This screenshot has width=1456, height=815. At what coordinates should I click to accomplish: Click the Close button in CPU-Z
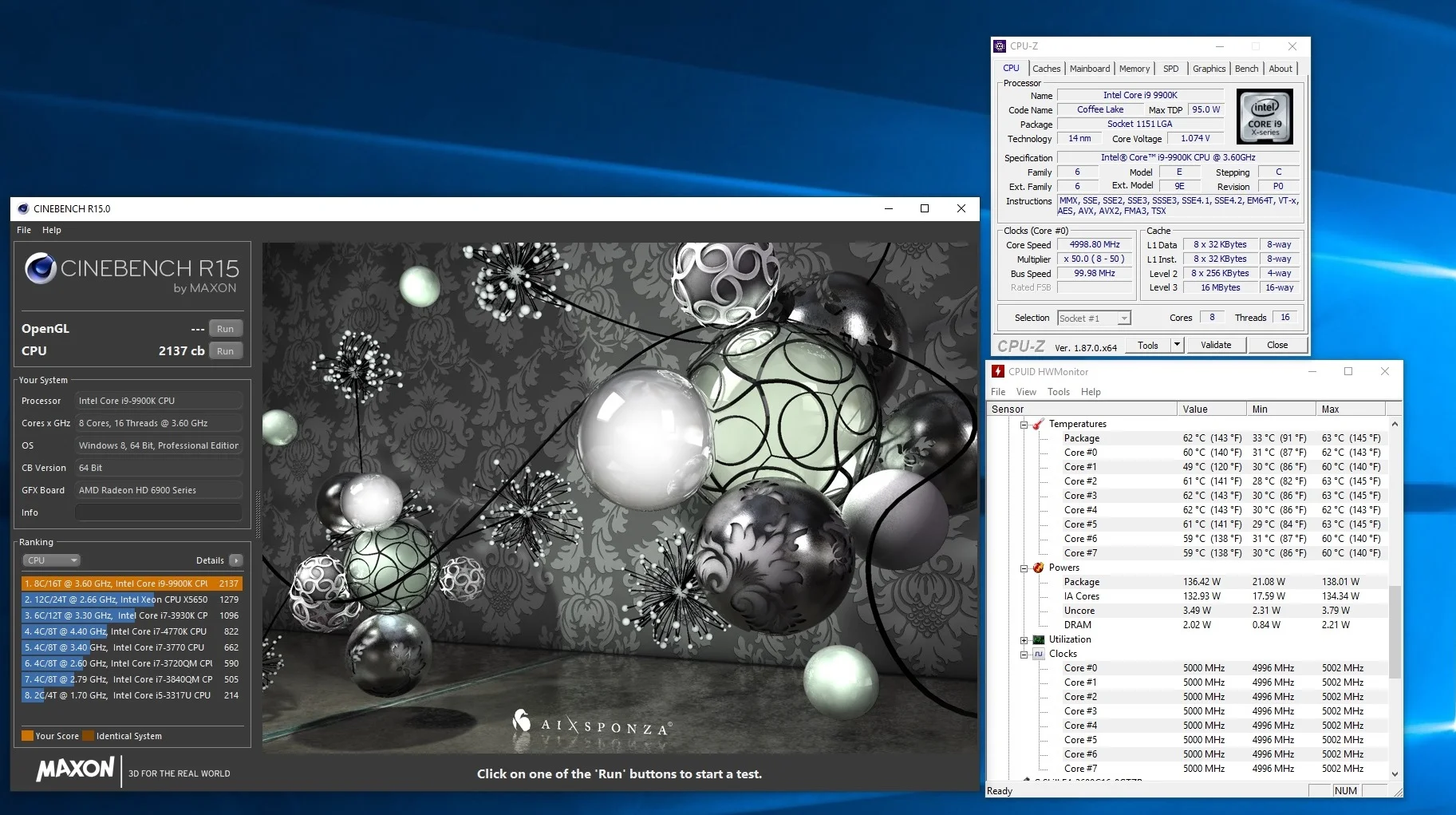pos(1277,345)
